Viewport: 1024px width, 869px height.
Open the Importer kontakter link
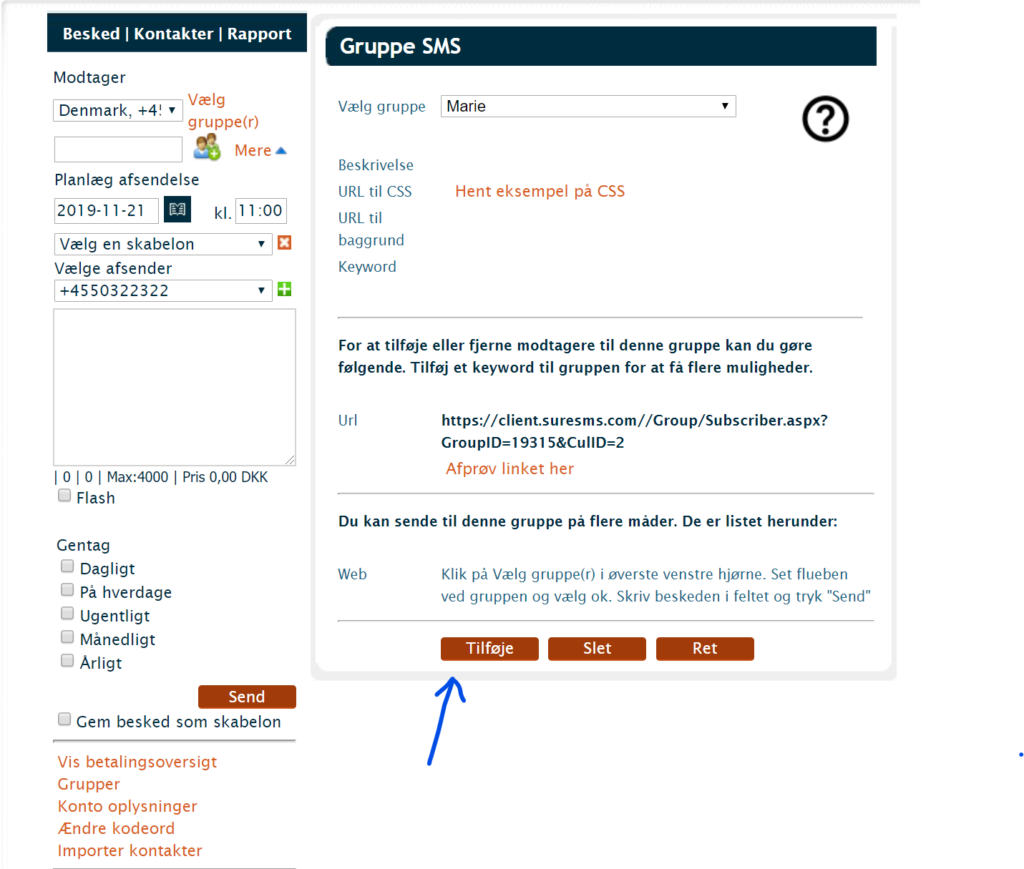[x=130, y=851]
